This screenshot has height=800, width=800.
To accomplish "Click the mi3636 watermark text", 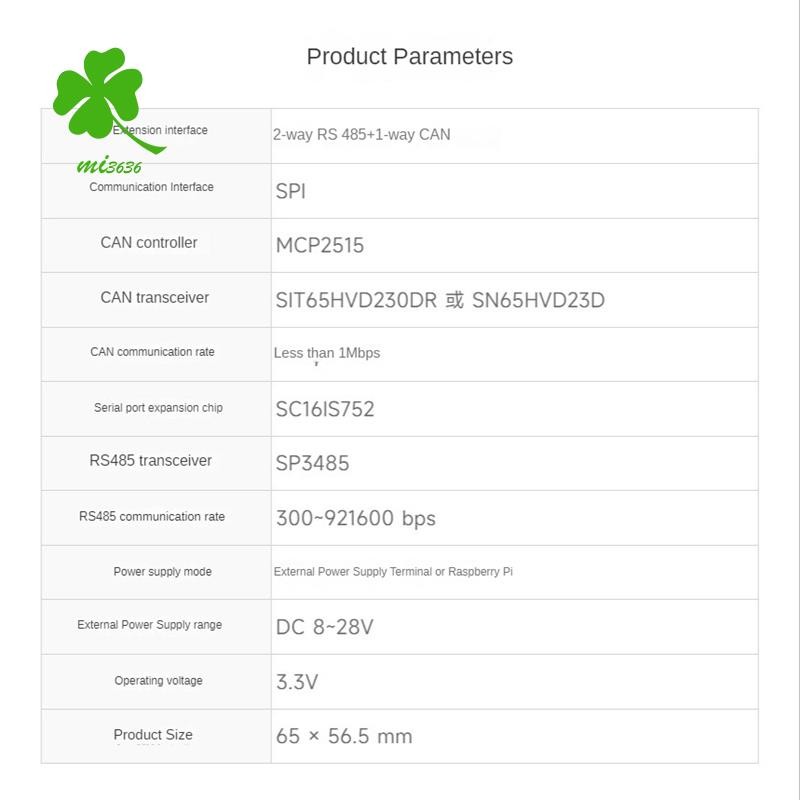I will coord(109,165).
